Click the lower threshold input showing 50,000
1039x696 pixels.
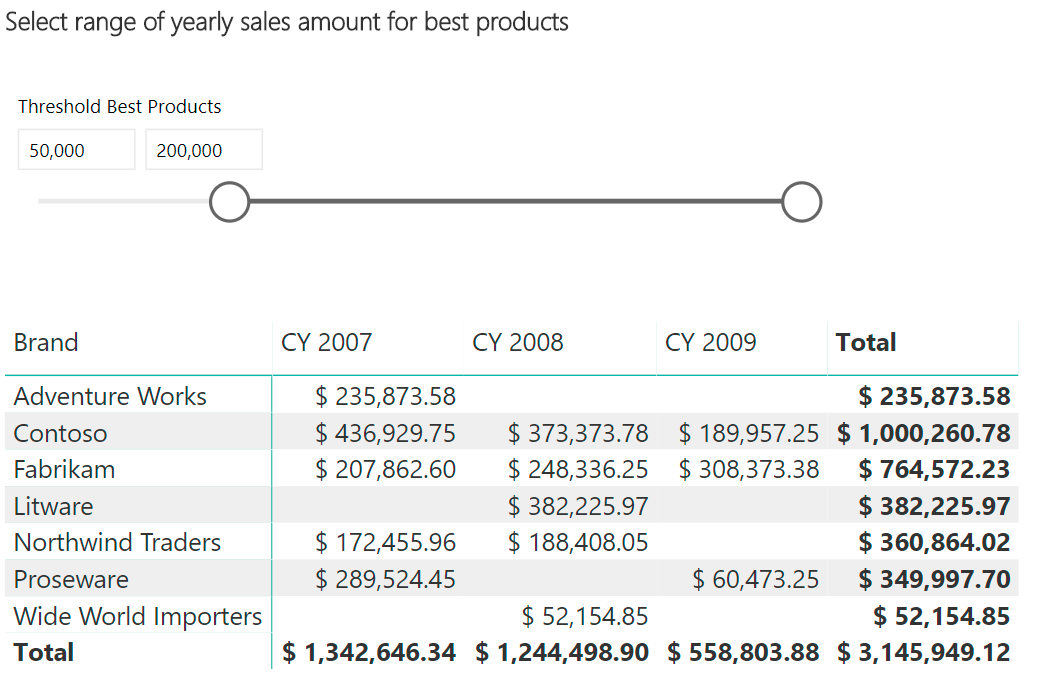(77, 150)
